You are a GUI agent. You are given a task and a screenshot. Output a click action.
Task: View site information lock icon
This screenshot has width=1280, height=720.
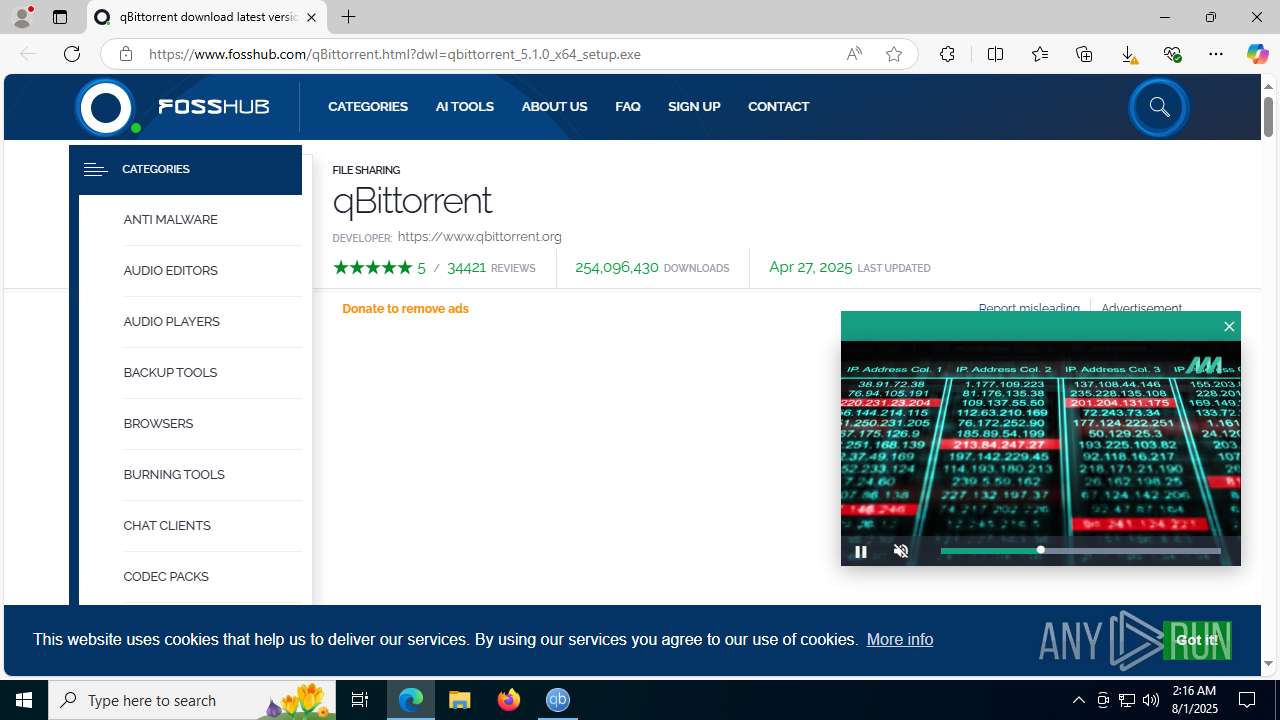point(125,54)
